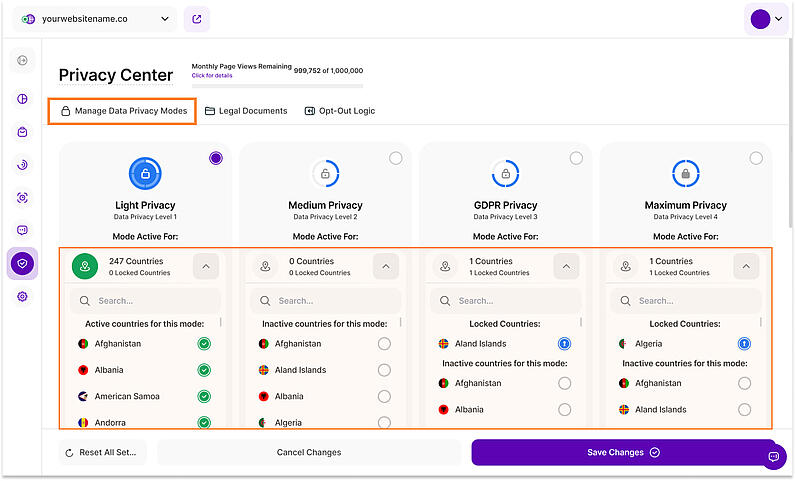Click the Maximum Privacy locked padlock icon
795x481 pixels.
(x=685, y=174)
